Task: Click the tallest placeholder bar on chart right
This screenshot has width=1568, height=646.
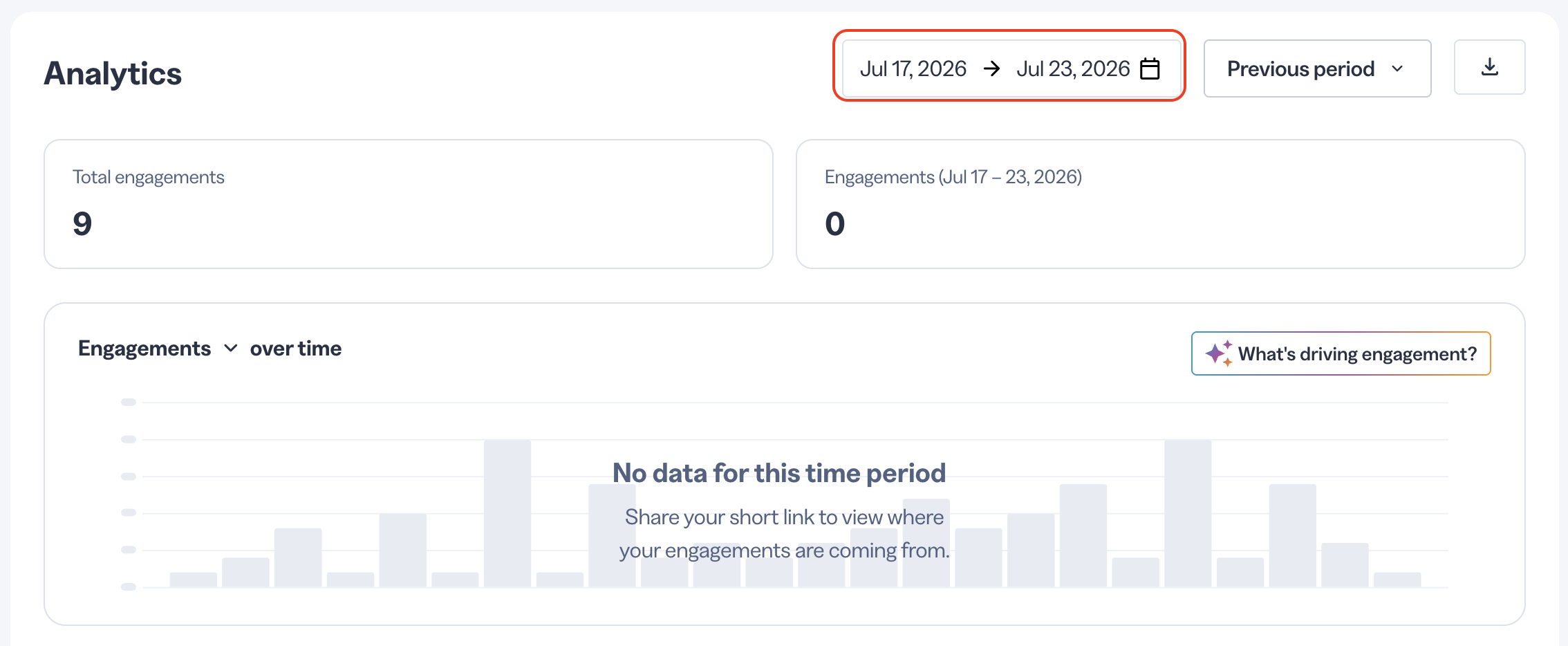Action: 1188,513
